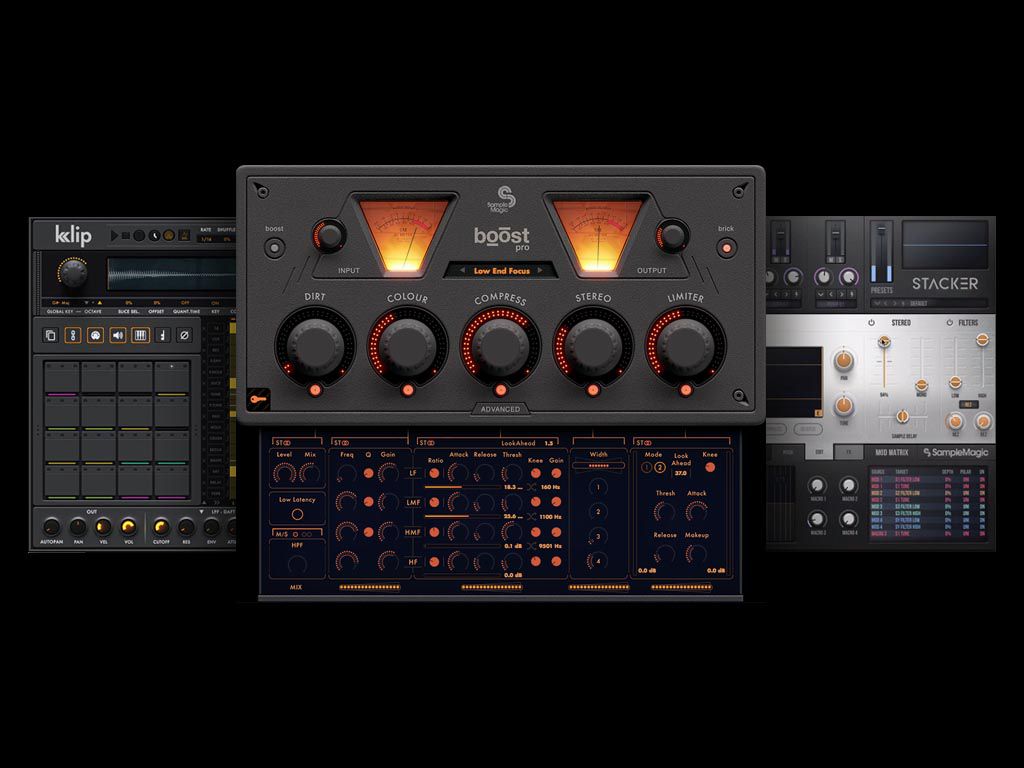Toggle the Klip dial mode icon

point(95,335)
